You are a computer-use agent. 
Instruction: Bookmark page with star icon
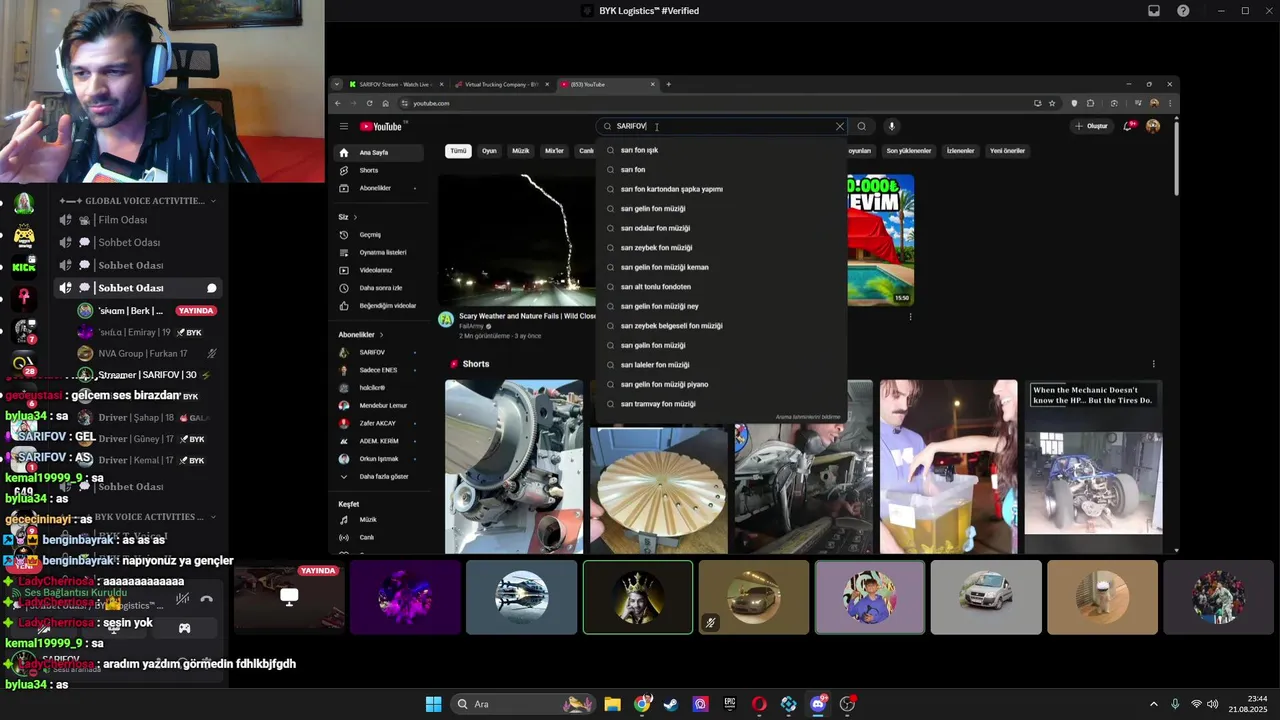click(x=1052, y=103)
